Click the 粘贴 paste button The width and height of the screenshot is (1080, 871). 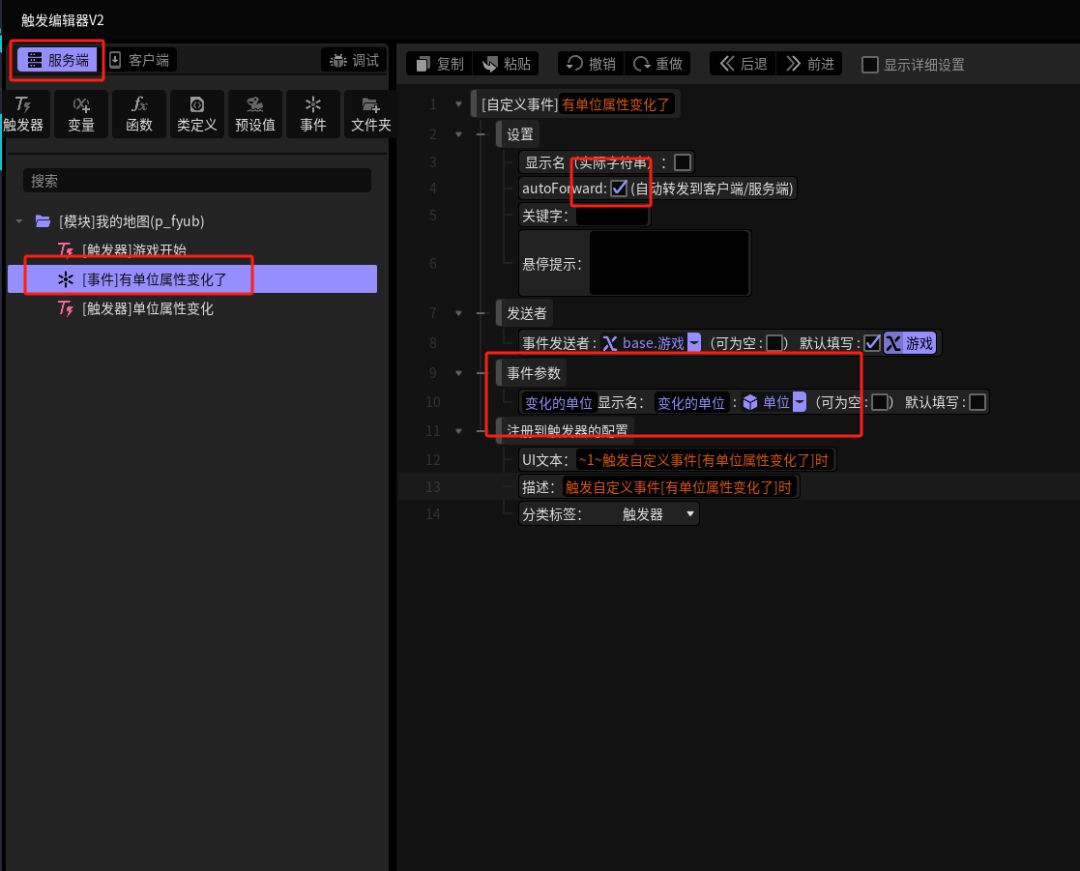point(506,64)
